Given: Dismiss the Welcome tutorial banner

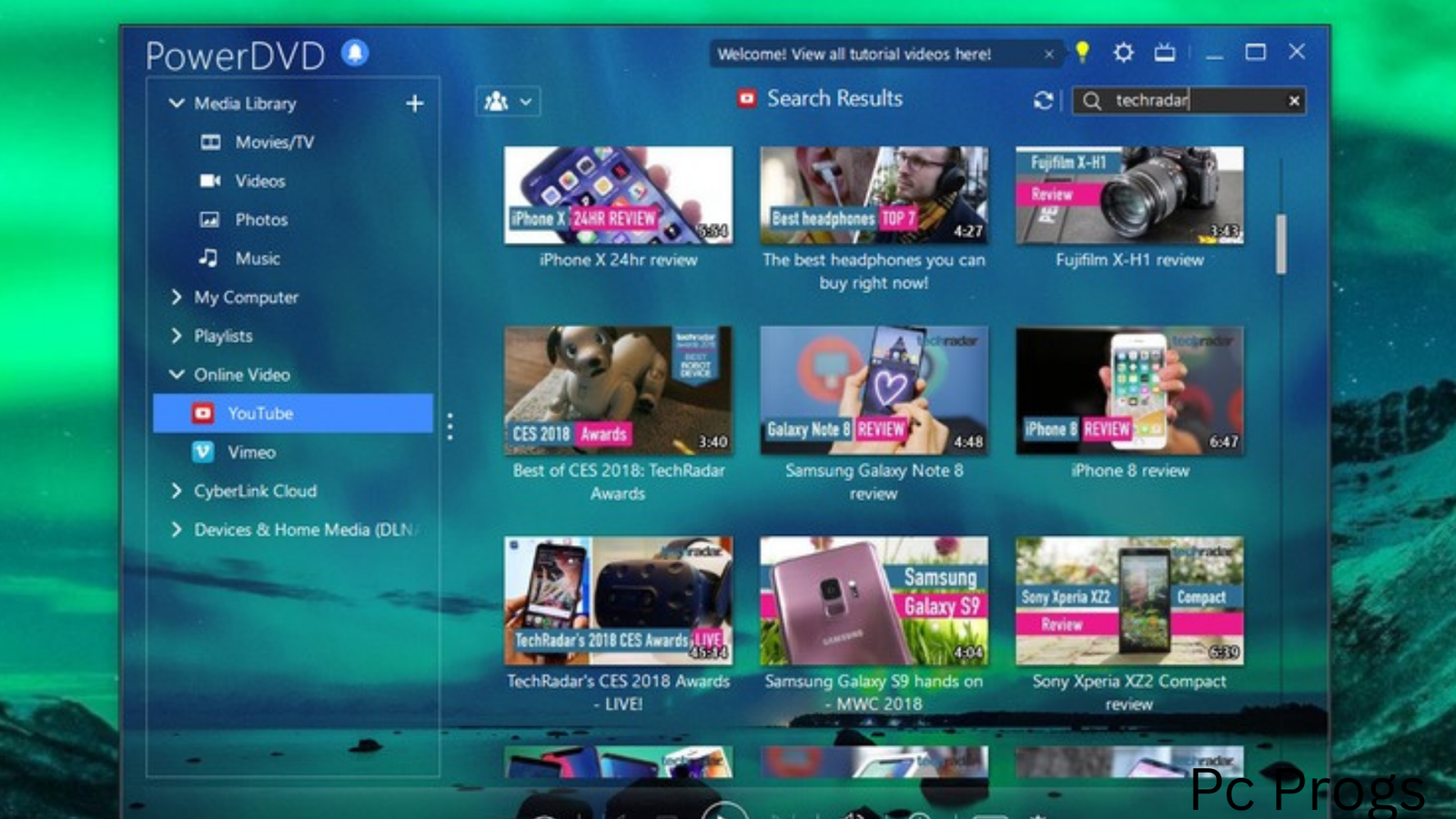Looking at the screenshot, I should 1049,55.
